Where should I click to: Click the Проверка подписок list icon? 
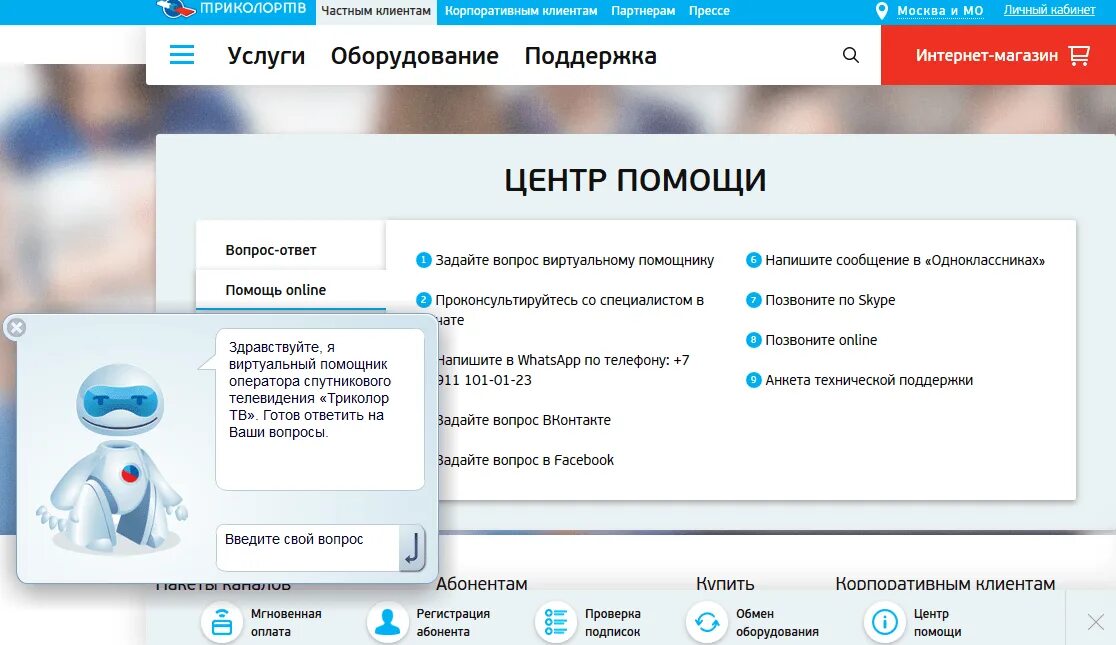click(555, 622)
